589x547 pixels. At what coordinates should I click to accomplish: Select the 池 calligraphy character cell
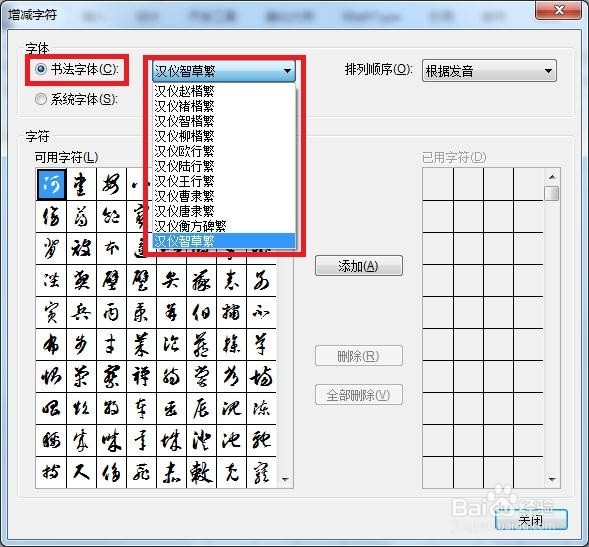point(231,441)
